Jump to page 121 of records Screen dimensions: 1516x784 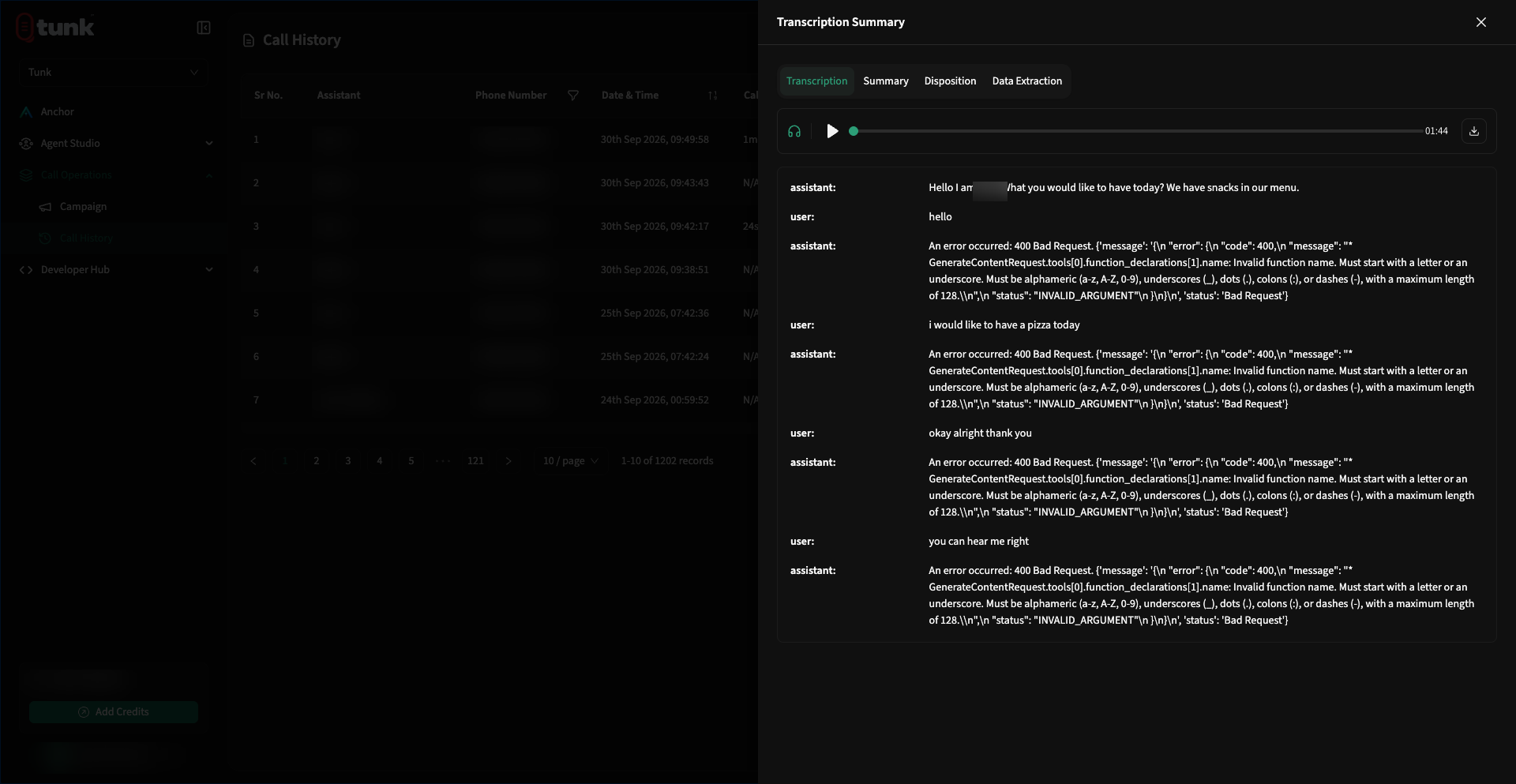tap(475, 461)
